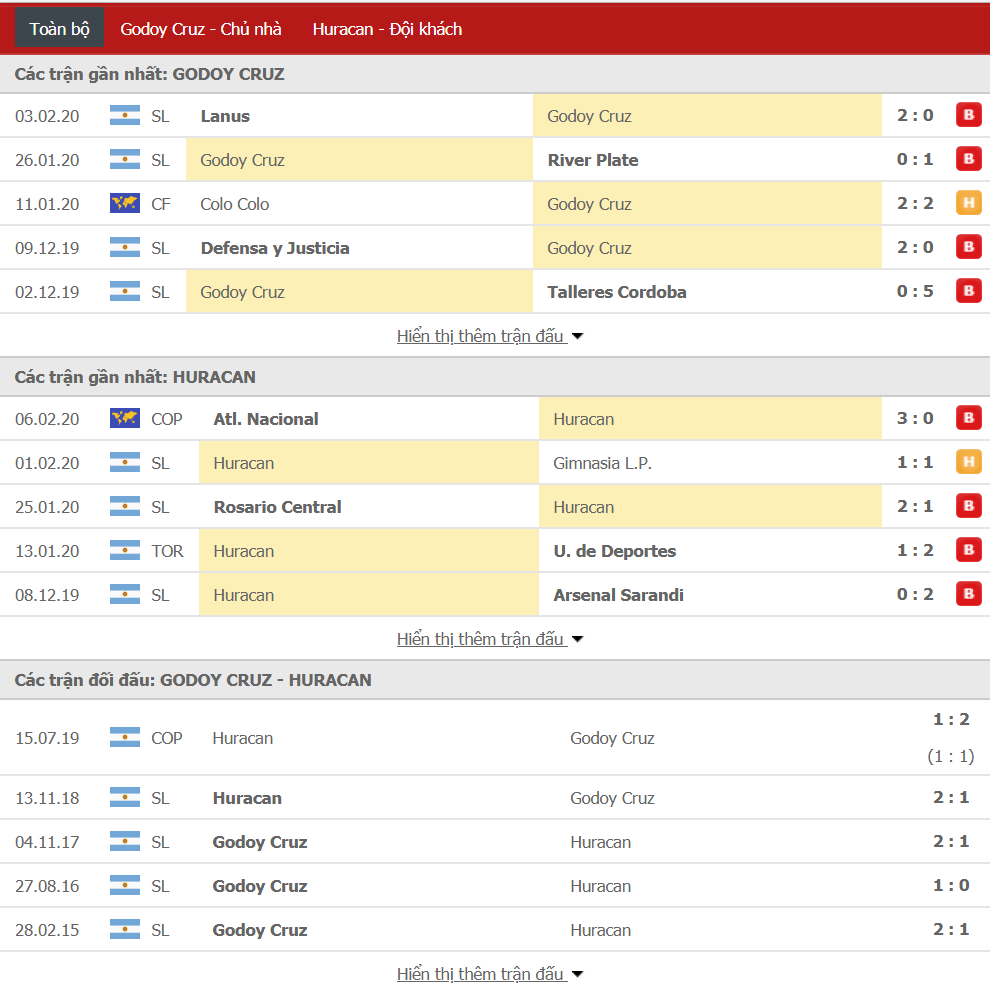Click the (1 : 1) halftime score

[x=950, y=756]
